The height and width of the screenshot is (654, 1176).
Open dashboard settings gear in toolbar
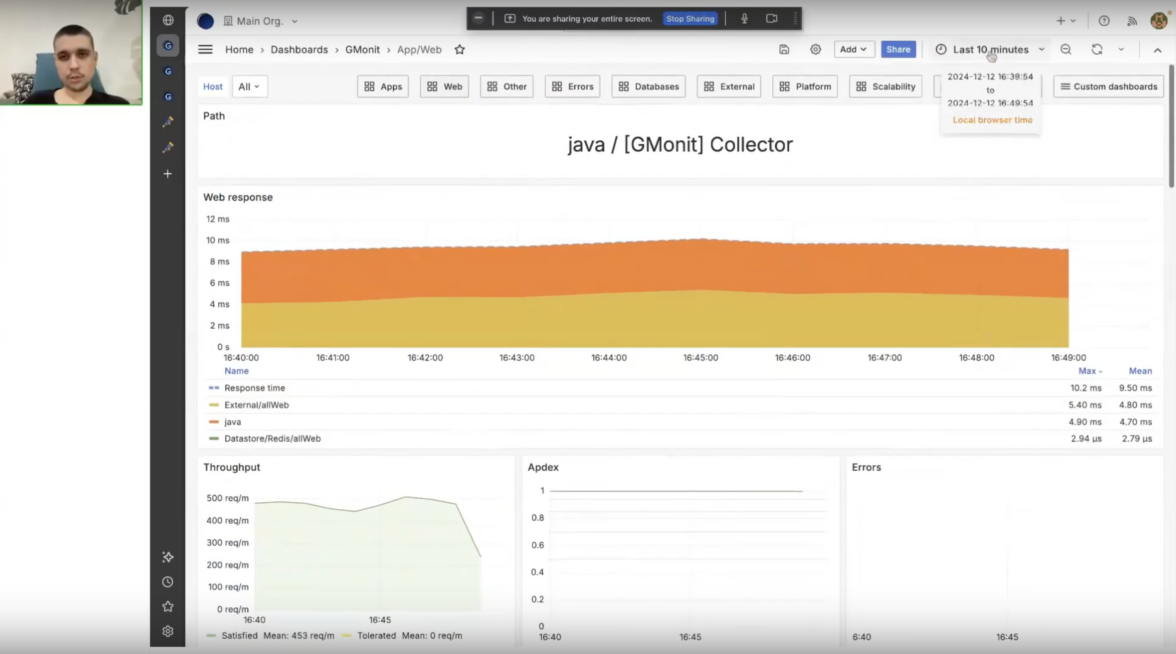click(815, 49)
